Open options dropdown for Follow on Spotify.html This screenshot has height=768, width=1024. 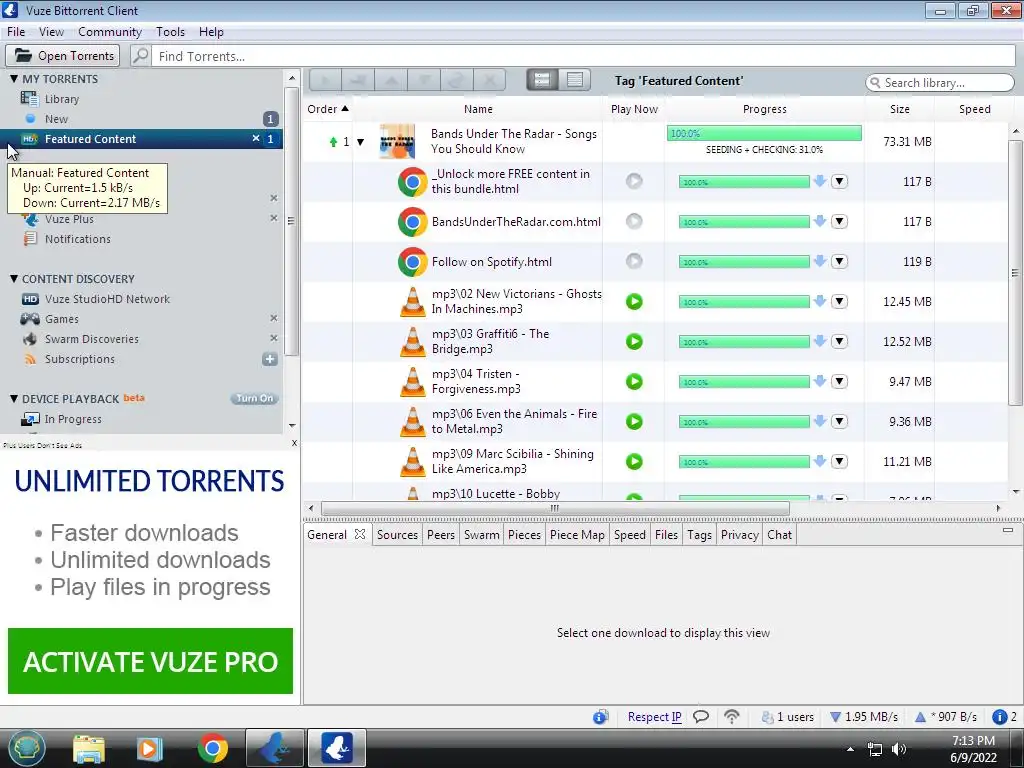839,262
